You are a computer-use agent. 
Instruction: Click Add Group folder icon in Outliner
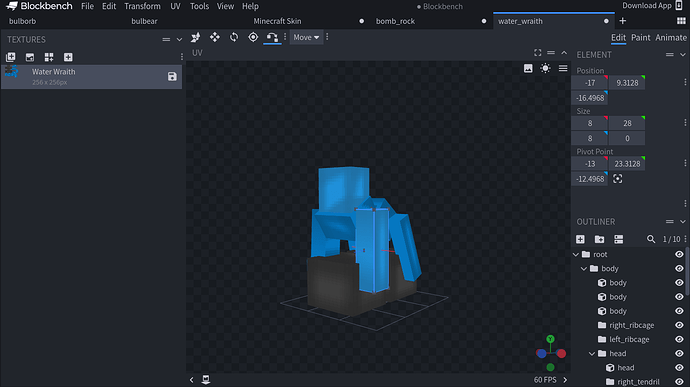[599, 239]
